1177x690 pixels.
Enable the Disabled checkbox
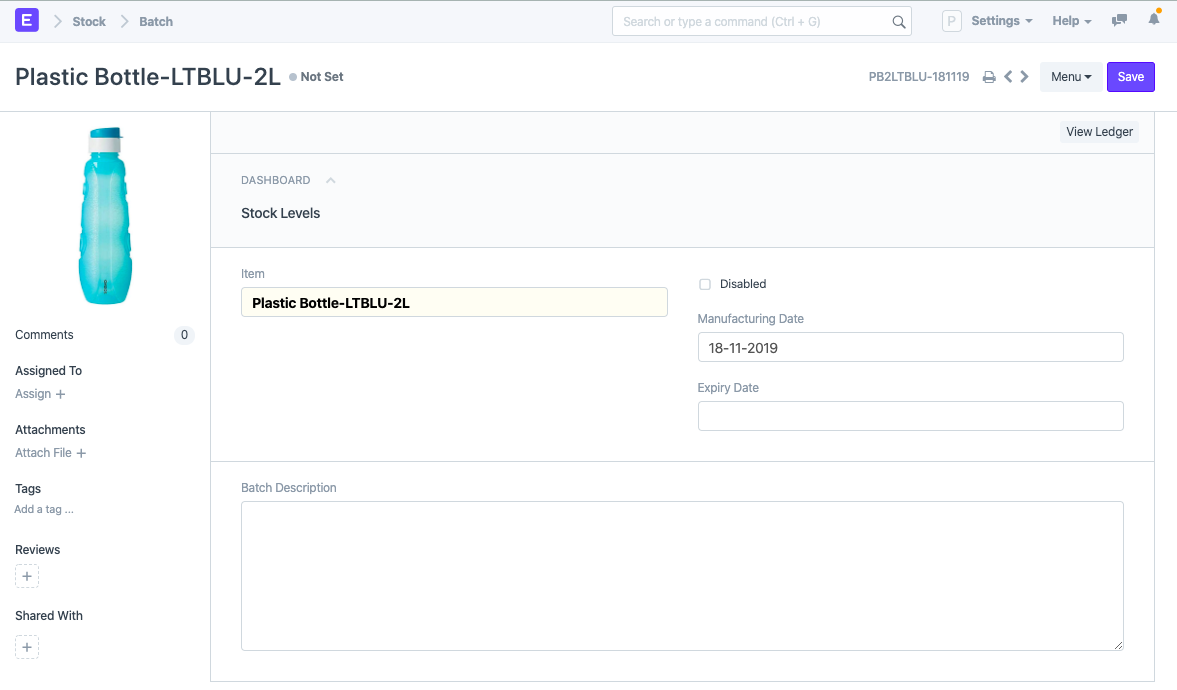(705, 284)
